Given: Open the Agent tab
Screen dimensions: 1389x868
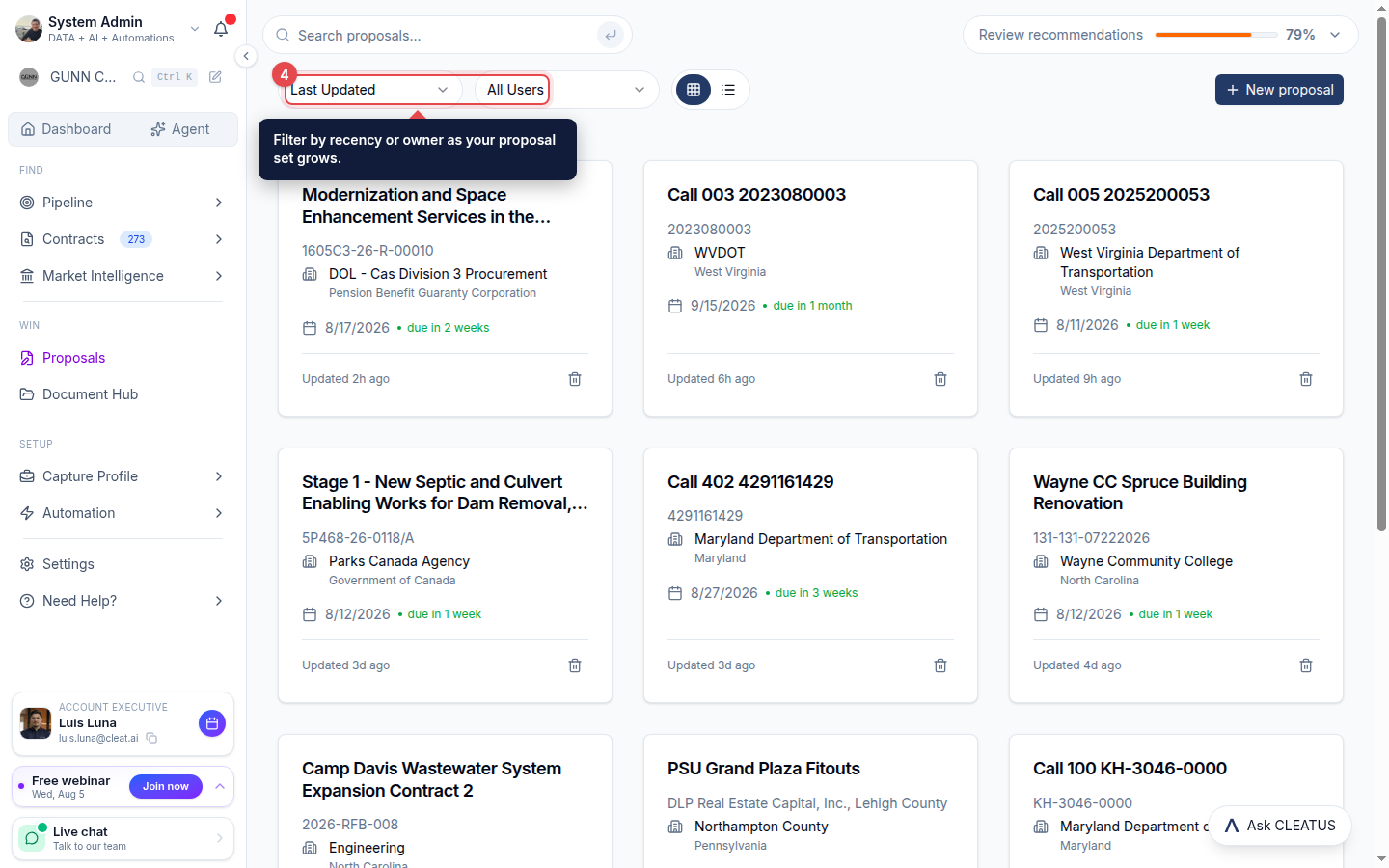Looking at the screenshot, I should coord(180,129).
